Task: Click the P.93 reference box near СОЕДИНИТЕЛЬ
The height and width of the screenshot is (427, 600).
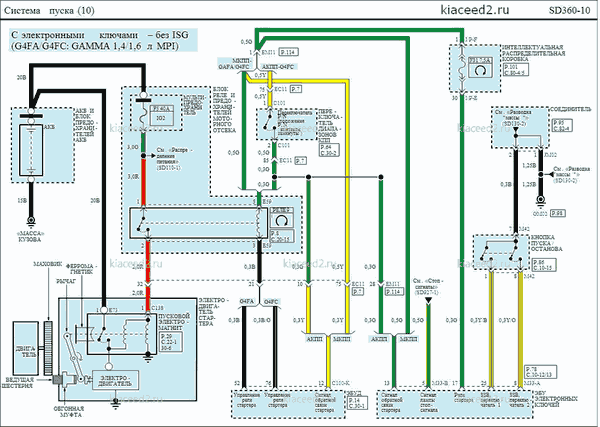Action: [x=562, y=125]
